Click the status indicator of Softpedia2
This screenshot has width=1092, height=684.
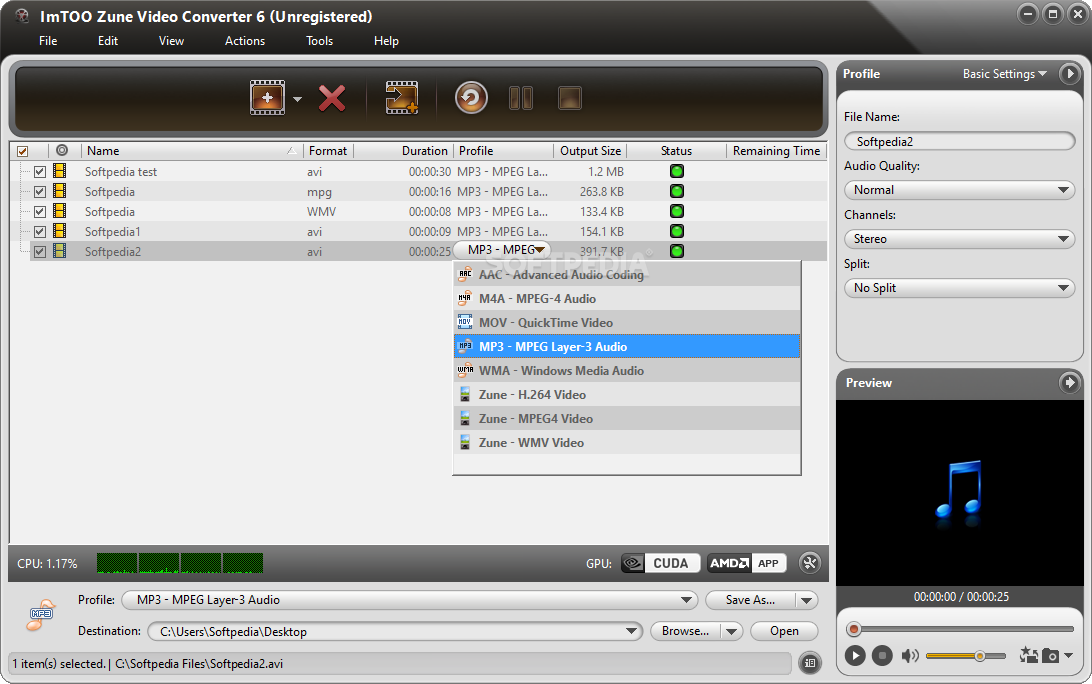(x=676, y=251)
